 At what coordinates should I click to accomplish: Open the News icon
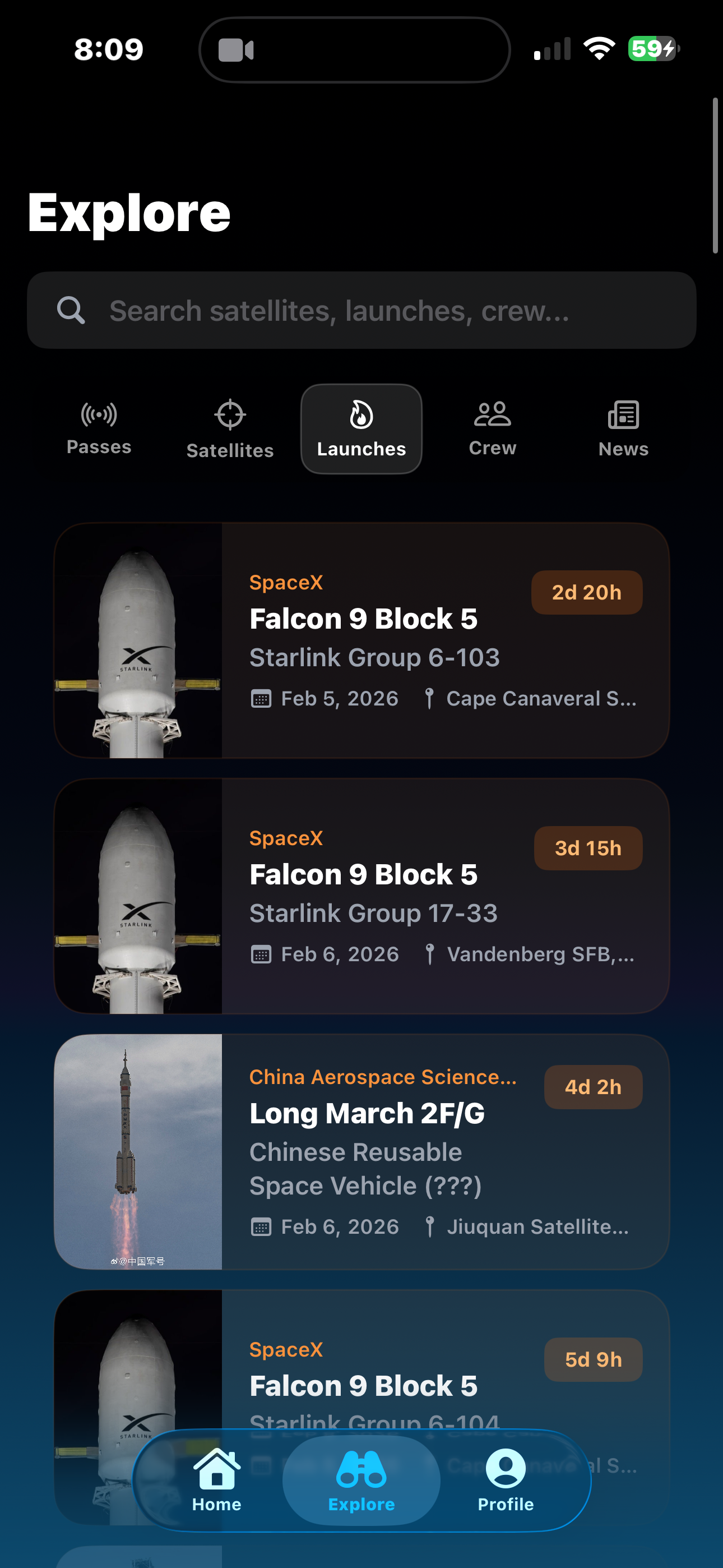623,416
